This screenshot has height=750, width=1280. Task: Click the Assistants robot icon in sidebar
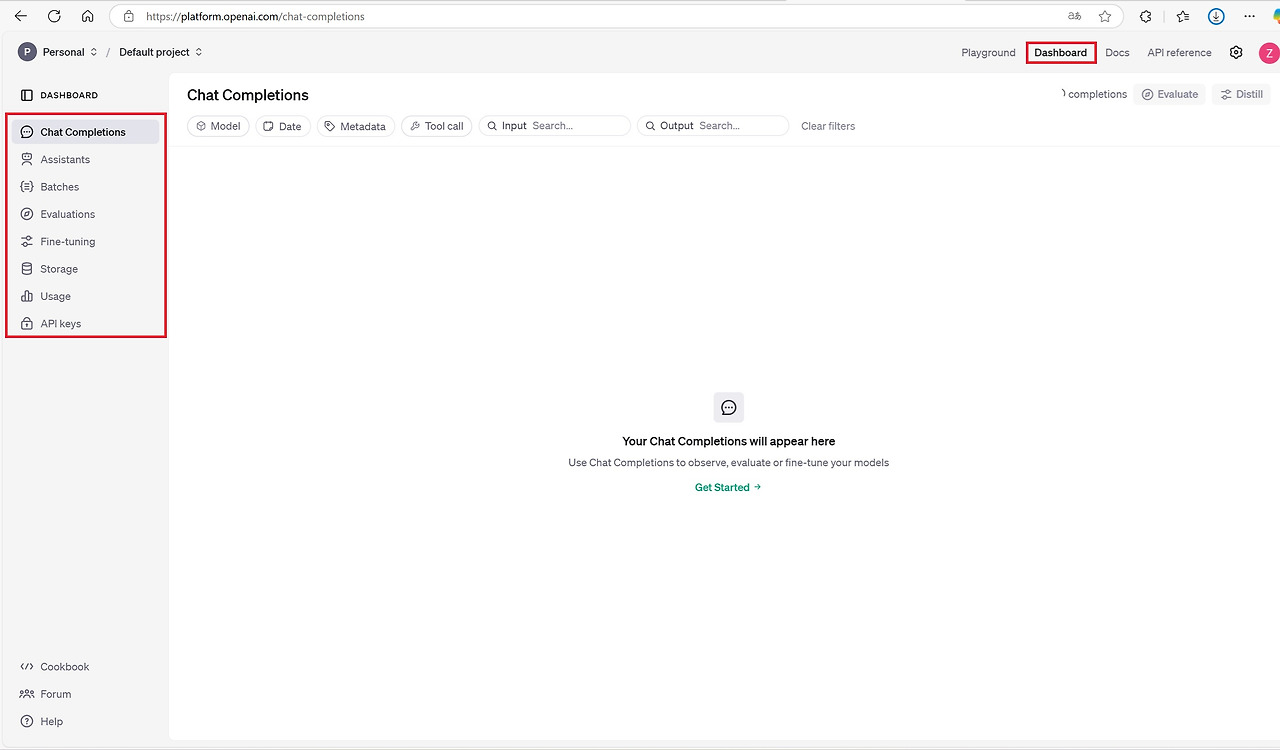click(x=27, y=159)
